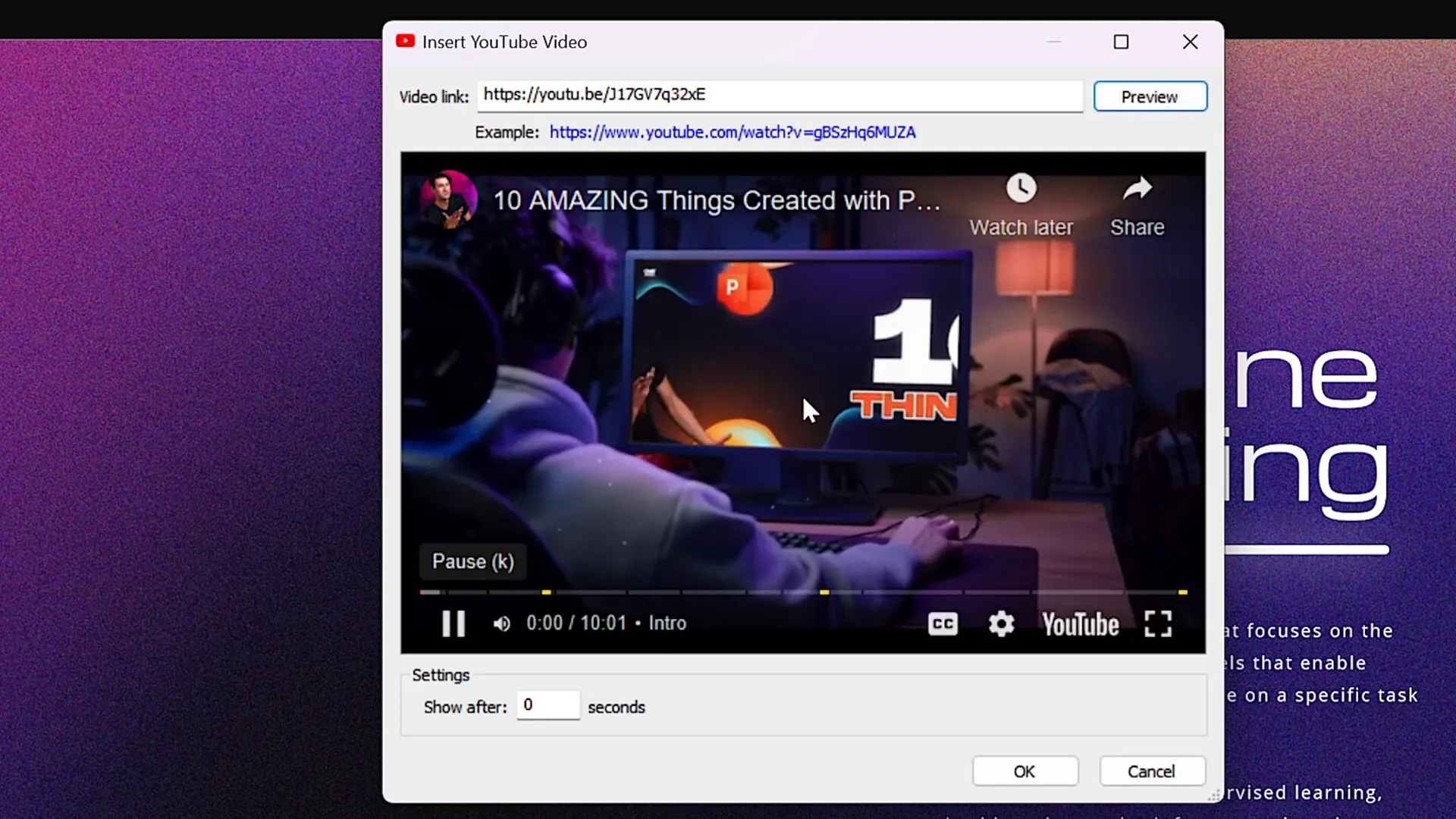Maximize the Insert YouTube Video window
The image size is (1456, 819).
coord(1121,42)
